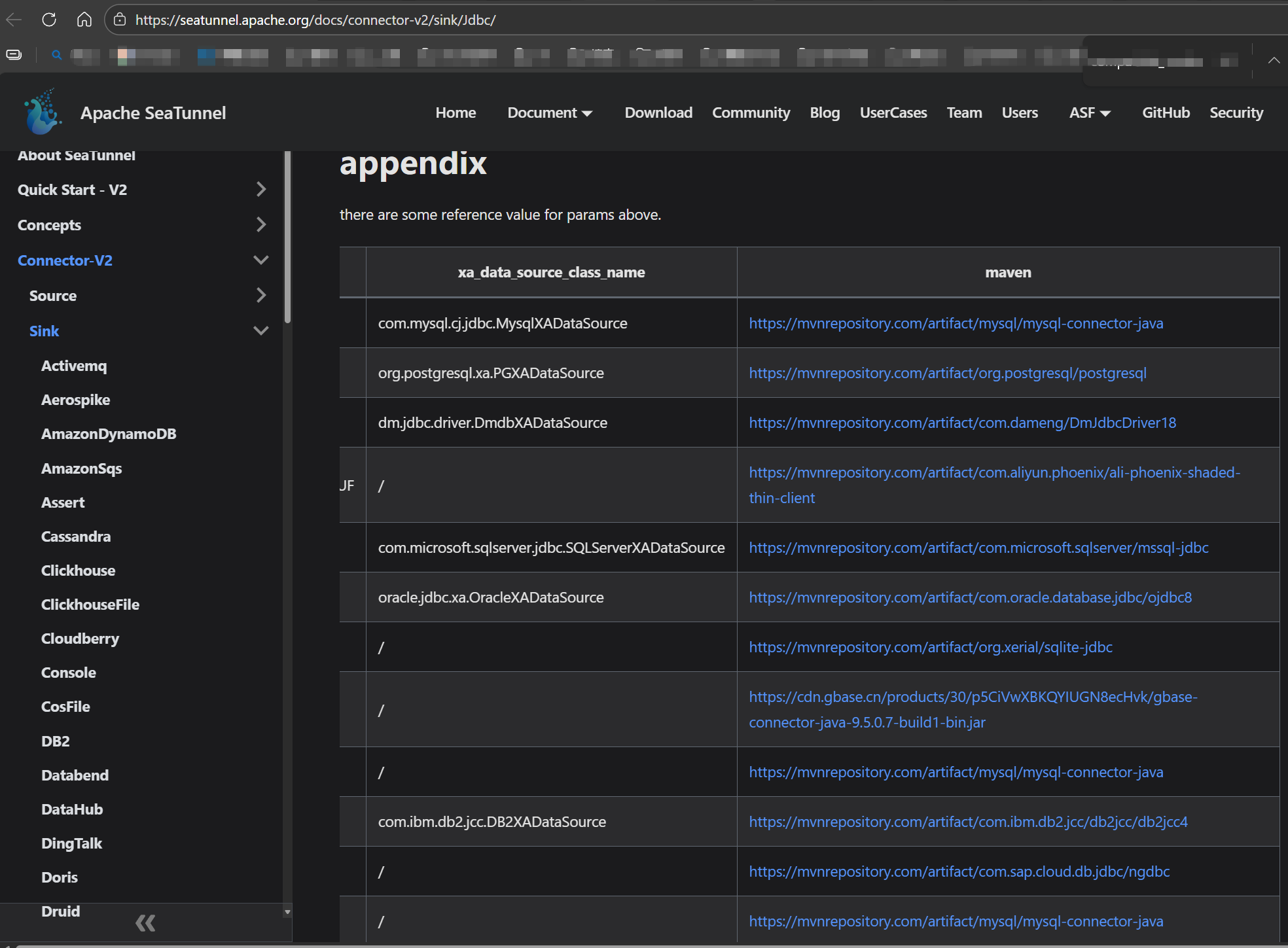Click the browser back arrow

click(x=14, y=20)
